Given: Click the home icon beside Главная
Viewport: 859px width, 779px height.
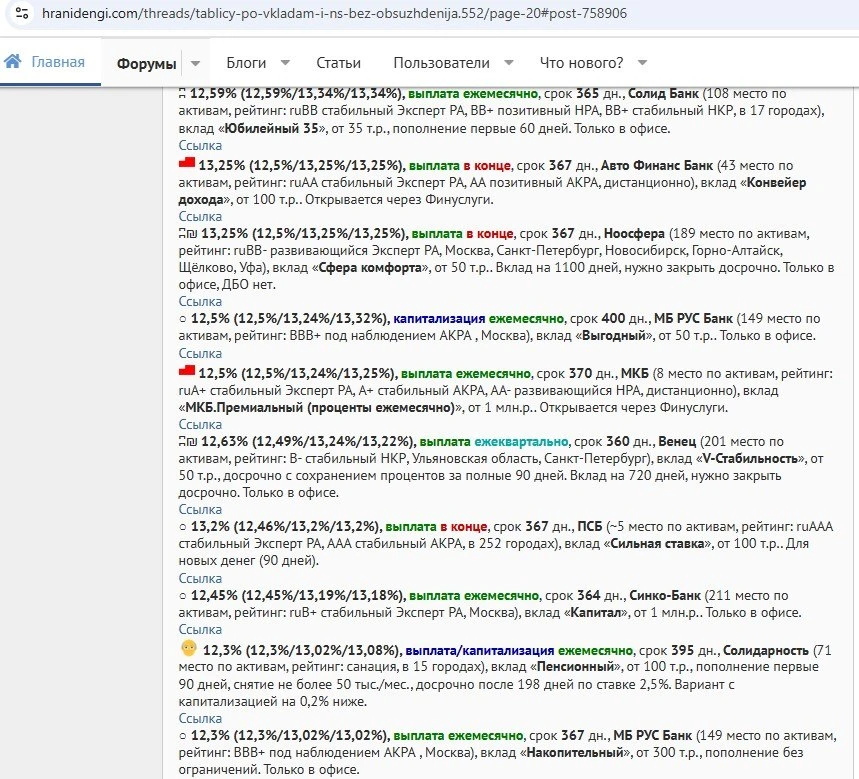Looking at the screenshot, I should point(13,61).
